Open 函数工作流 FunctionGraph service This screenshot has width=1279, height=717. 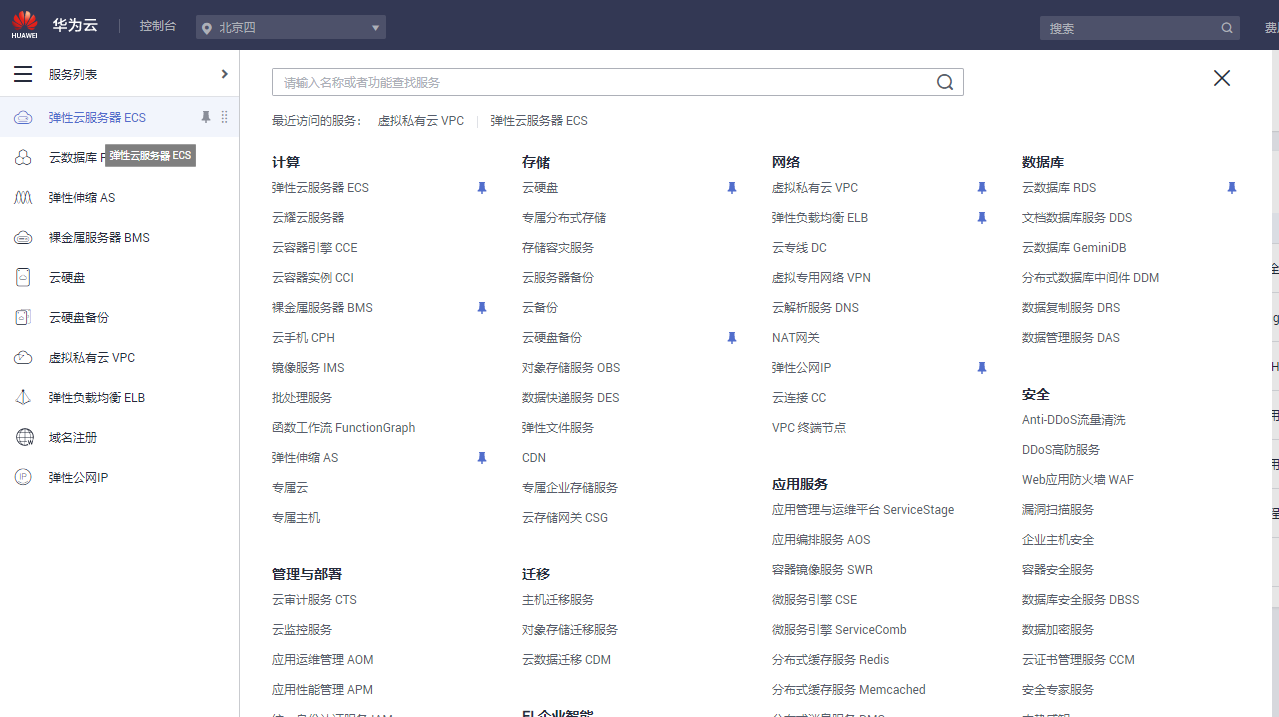click(343, 428)
